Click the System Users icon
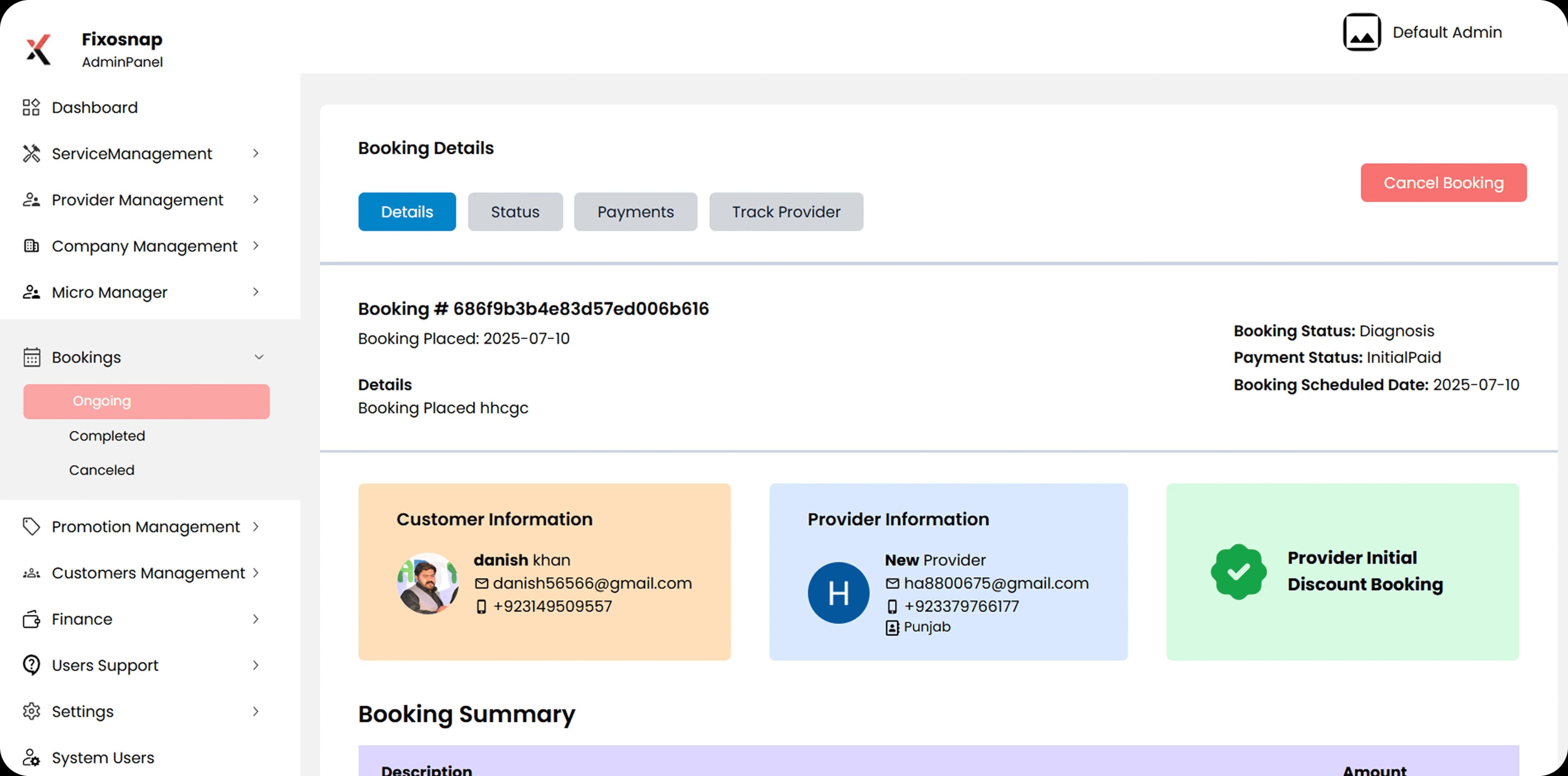 (31, 758)
